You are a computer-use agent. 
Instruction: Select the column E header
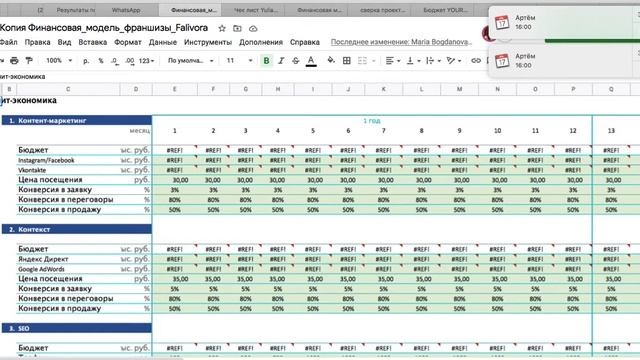coord(175,89)
